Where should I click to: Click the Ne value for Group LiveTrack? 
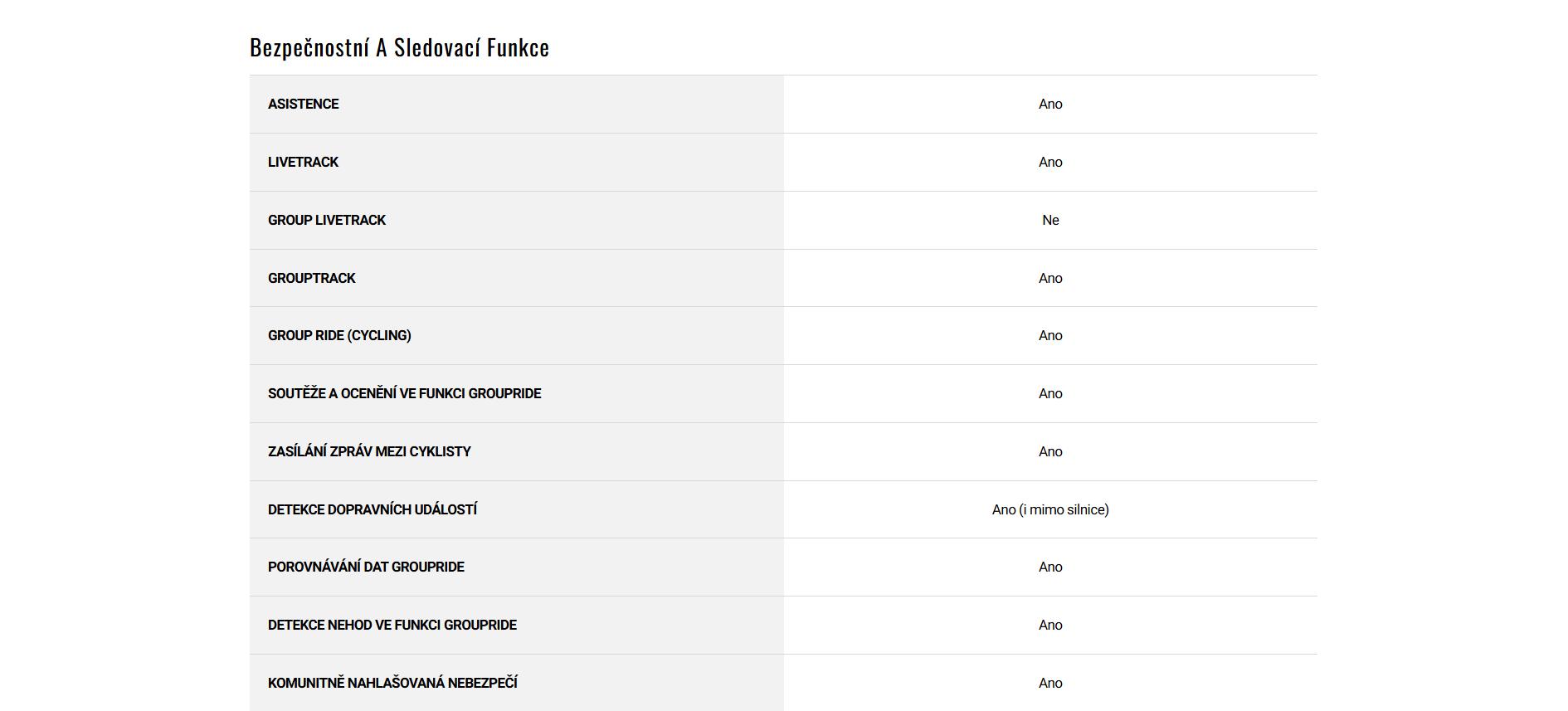pos(1050,220)
